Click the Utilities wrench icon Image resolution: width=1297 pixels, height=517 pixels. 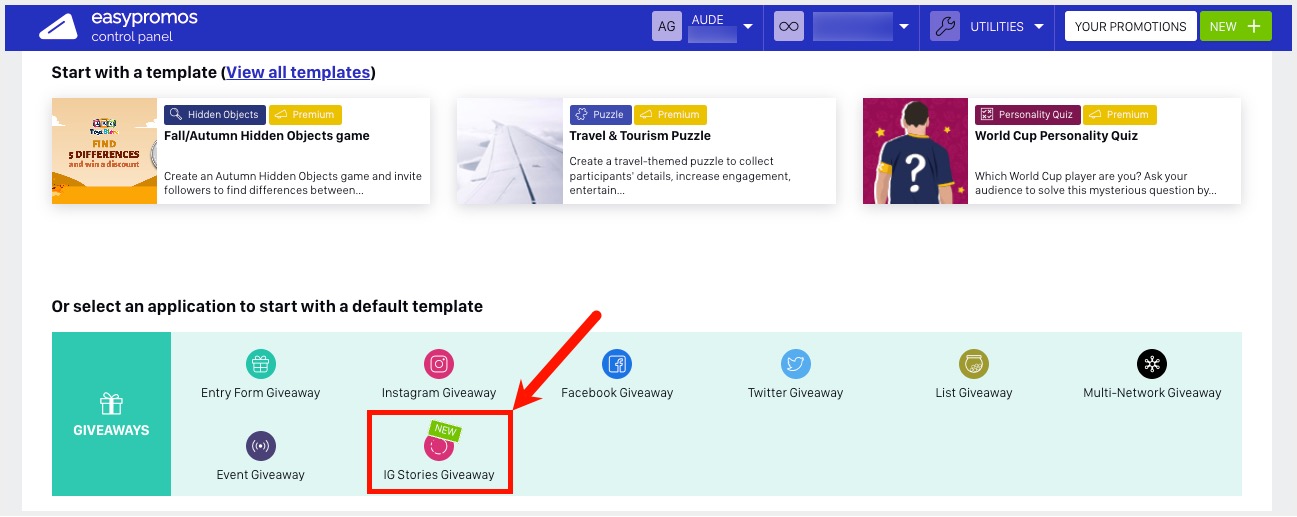(x=945, y=27)
